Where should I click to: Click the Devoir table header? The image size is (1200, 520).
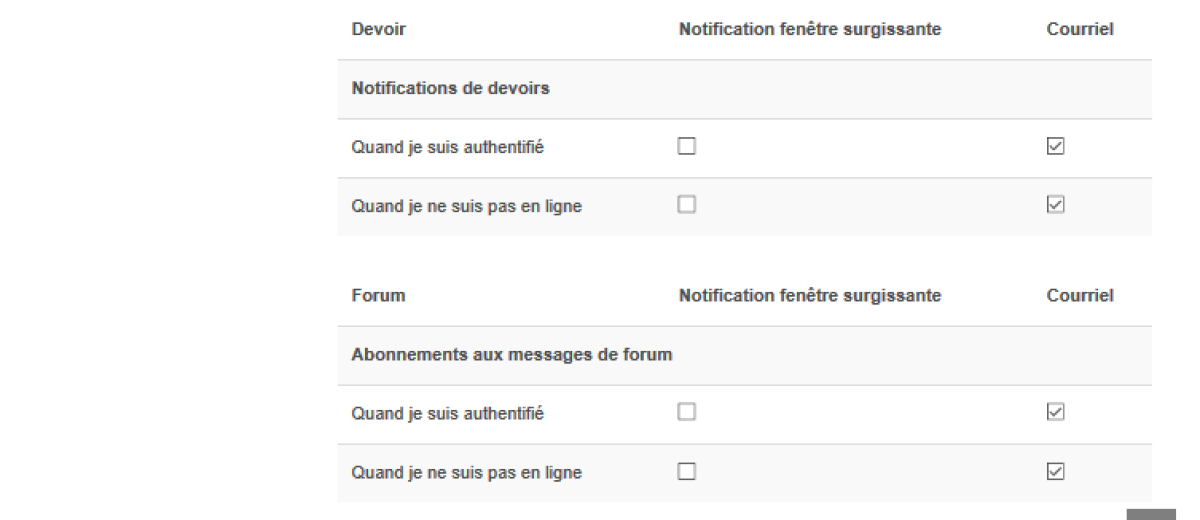379,30
